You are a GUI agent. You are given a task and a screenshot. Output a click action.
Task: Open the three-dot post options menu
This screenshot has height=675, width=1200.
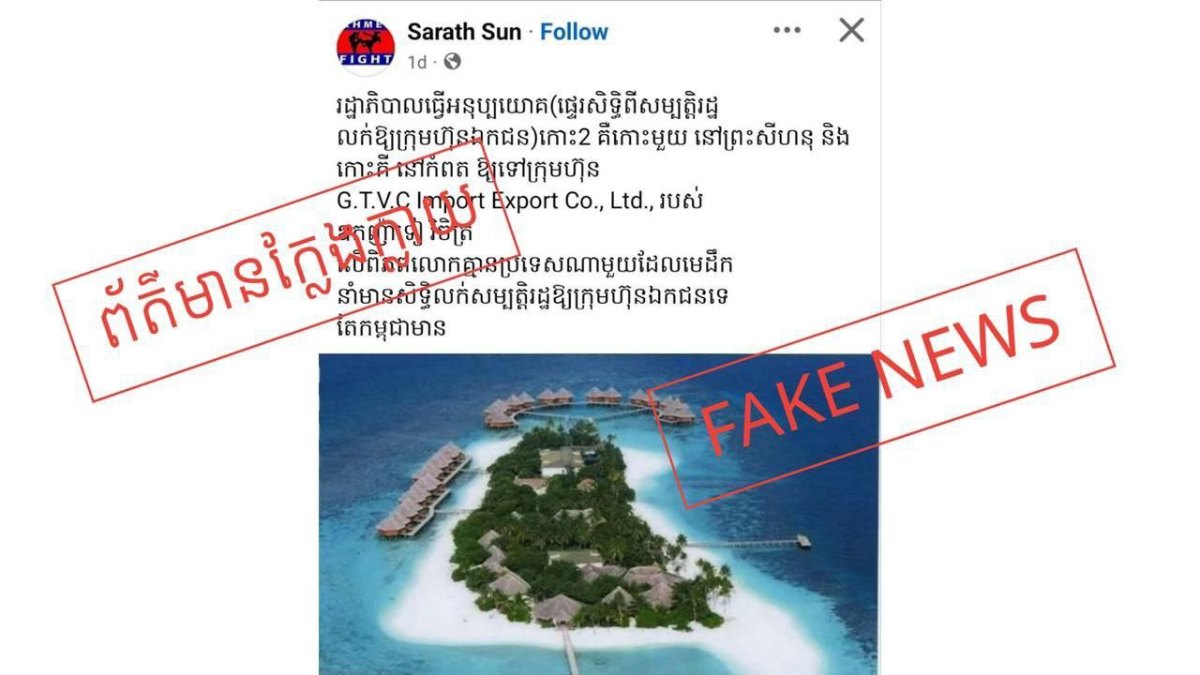tap(787, 31)
